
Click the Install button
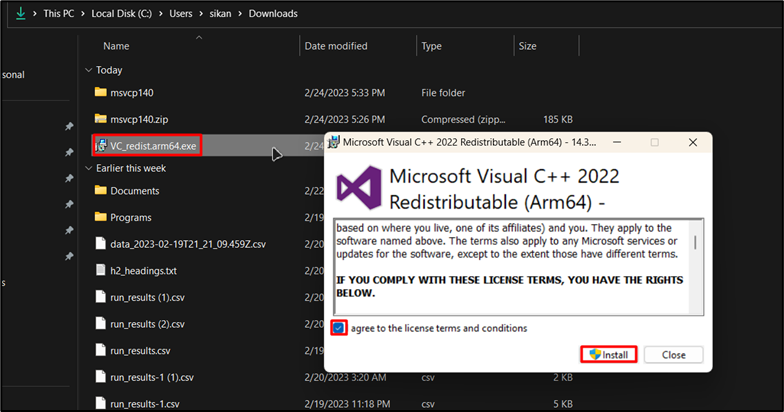(608, 354)
